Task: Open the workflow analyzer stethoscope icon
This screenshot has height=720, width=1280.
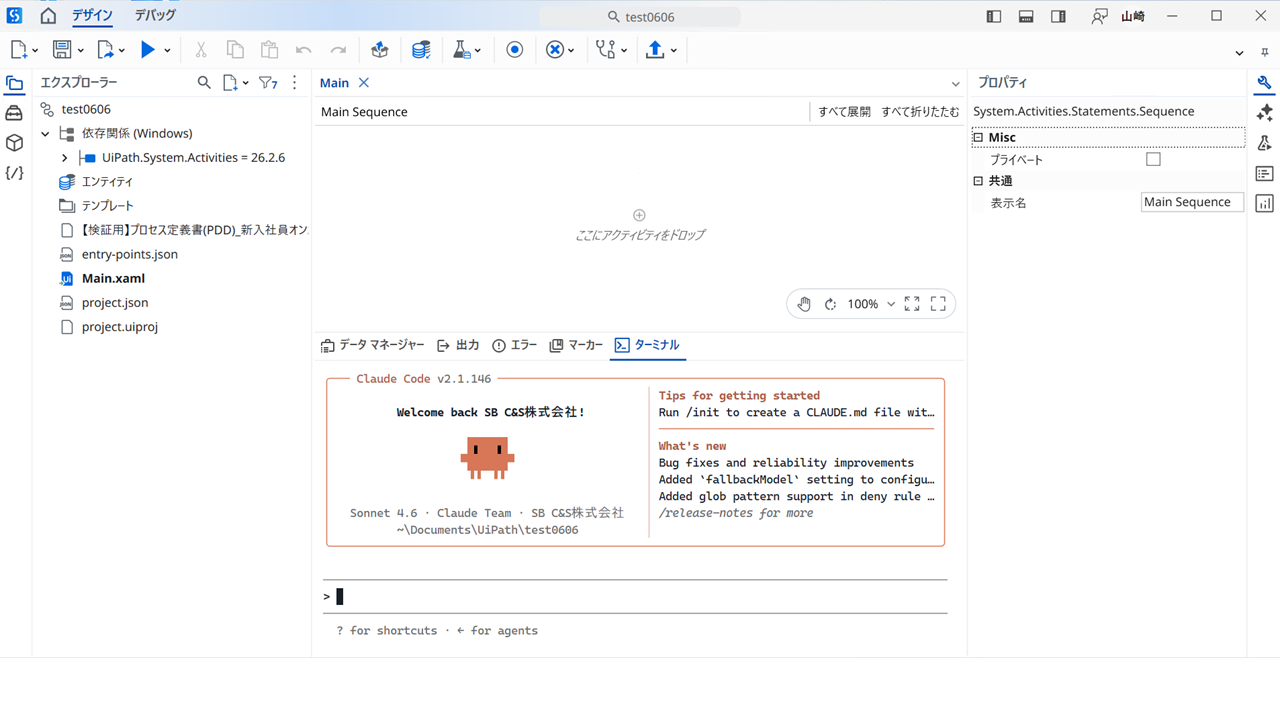Action: [605, 50]
